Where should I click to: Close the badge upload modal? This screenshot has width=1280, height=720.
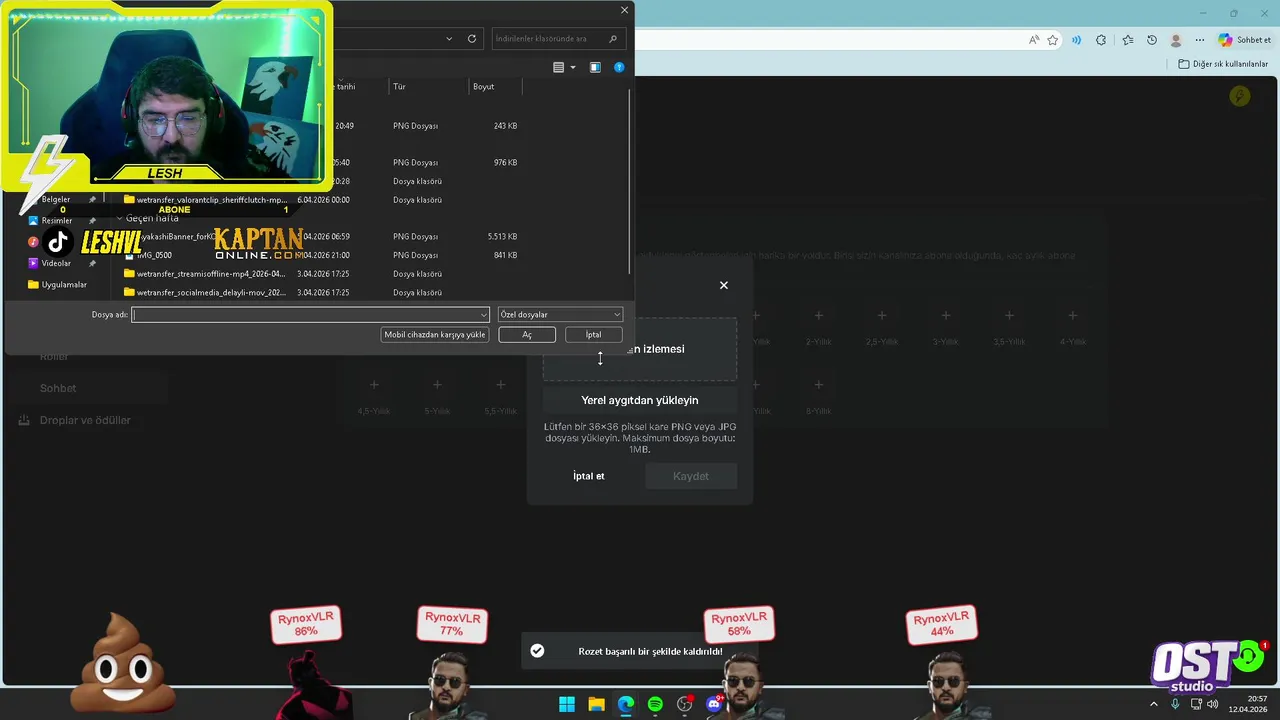(724, 285)
